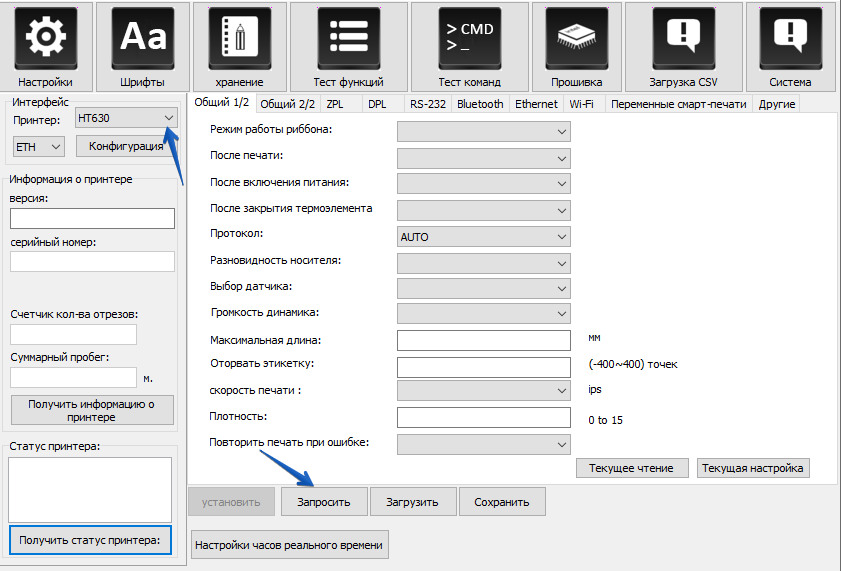Open the Режим работы риббона dropdown

(x=483, y=131)
